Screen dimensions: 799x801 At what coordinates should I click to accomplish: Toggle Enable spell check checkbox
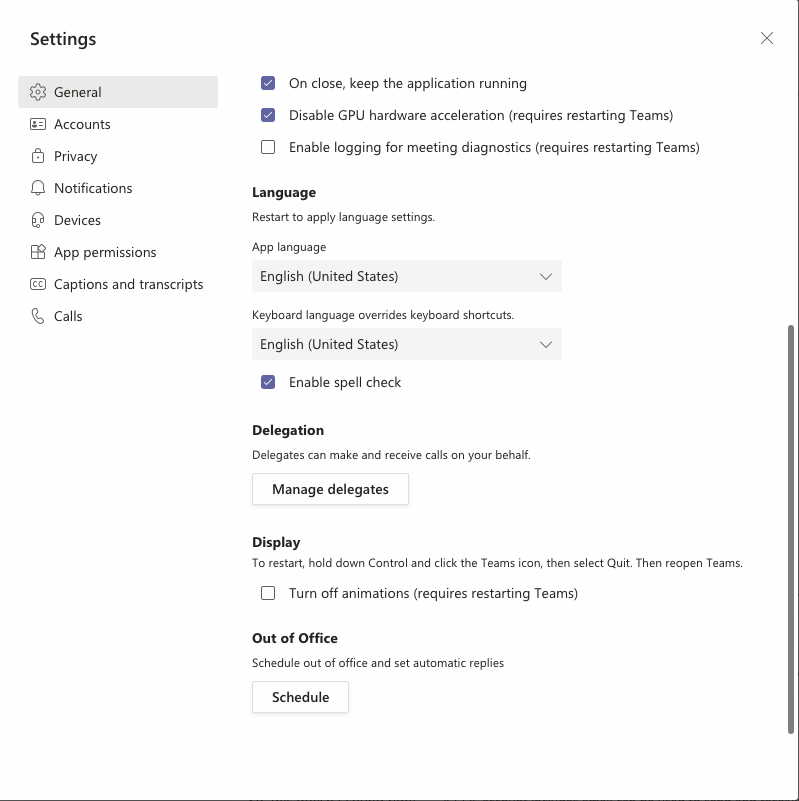tap(268, 382)
